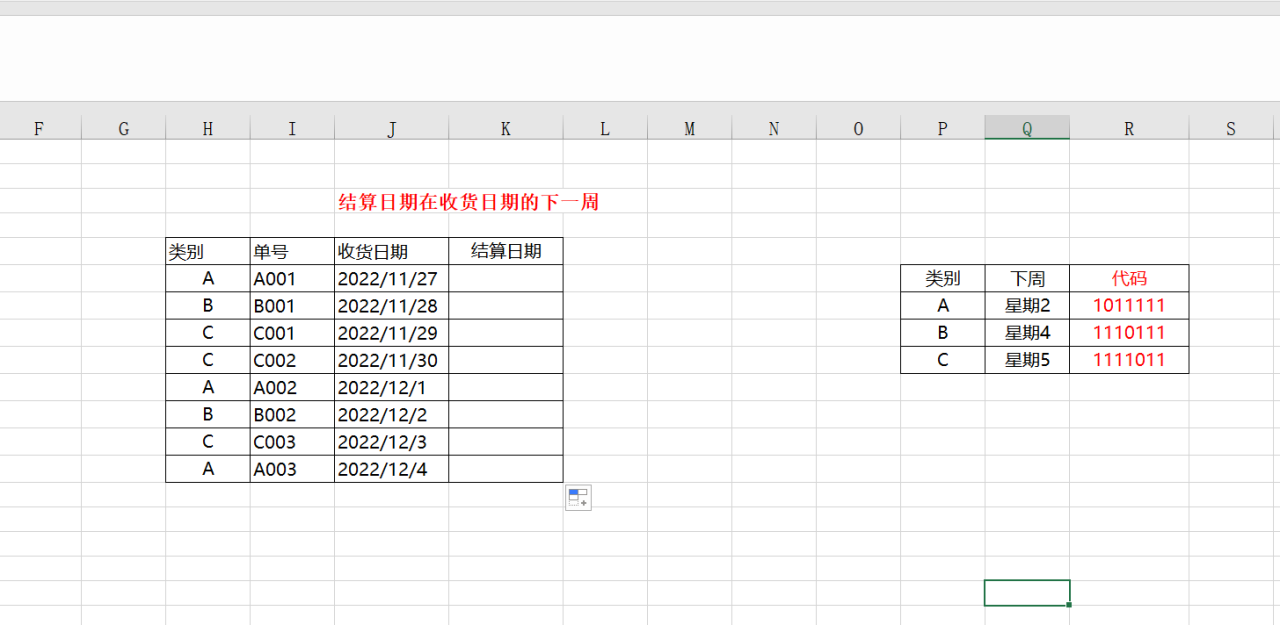Click the 收货日期 header cell
The width and height of the screenshot is (1280, 625).
[392, 251]
